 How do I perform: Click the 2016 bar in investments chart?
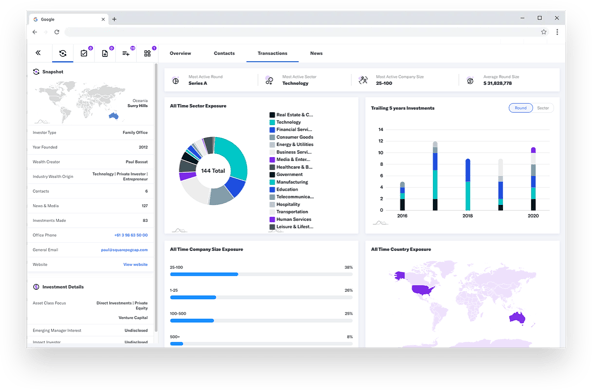tap(402, 196)
